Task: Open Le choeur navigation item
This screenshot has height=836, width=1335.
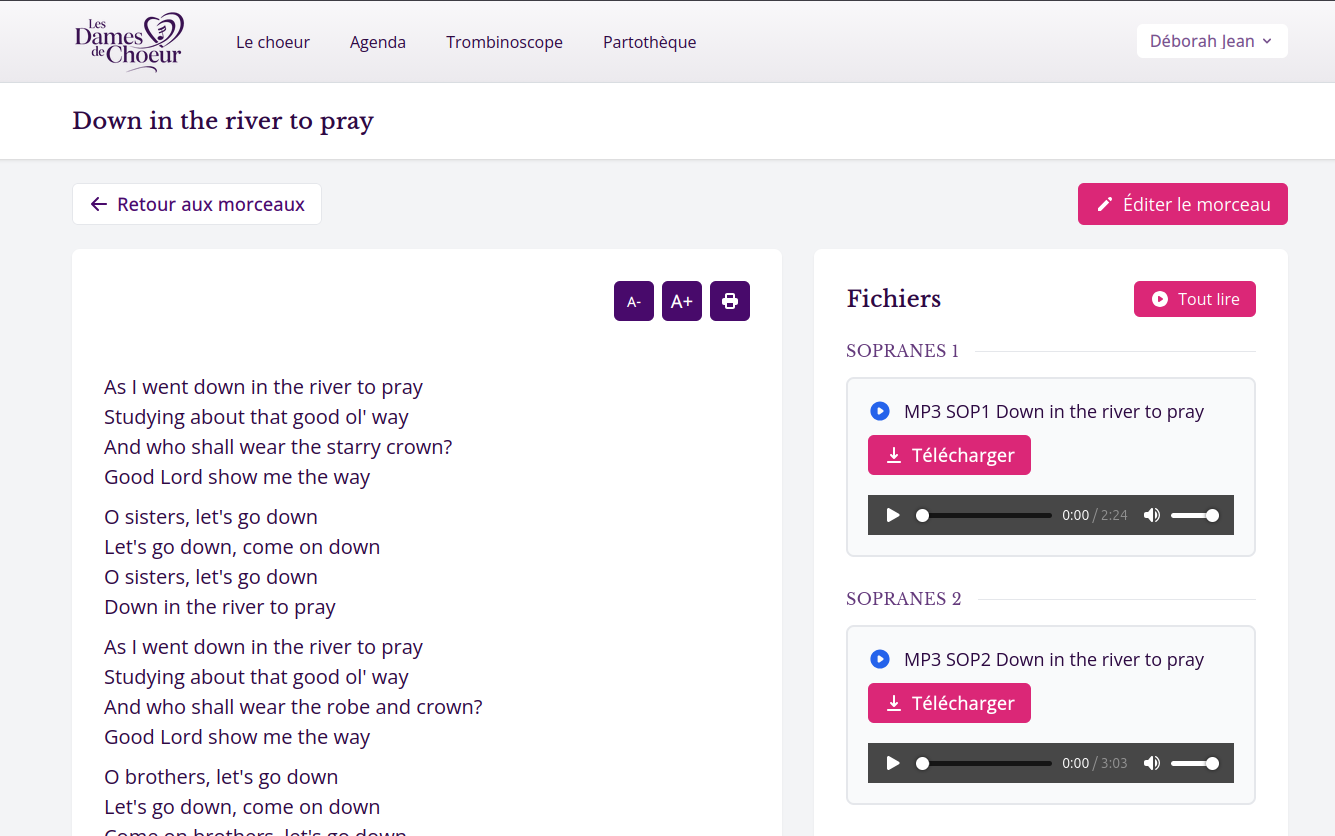Action: pyautogui.click(x=273, y=42)
